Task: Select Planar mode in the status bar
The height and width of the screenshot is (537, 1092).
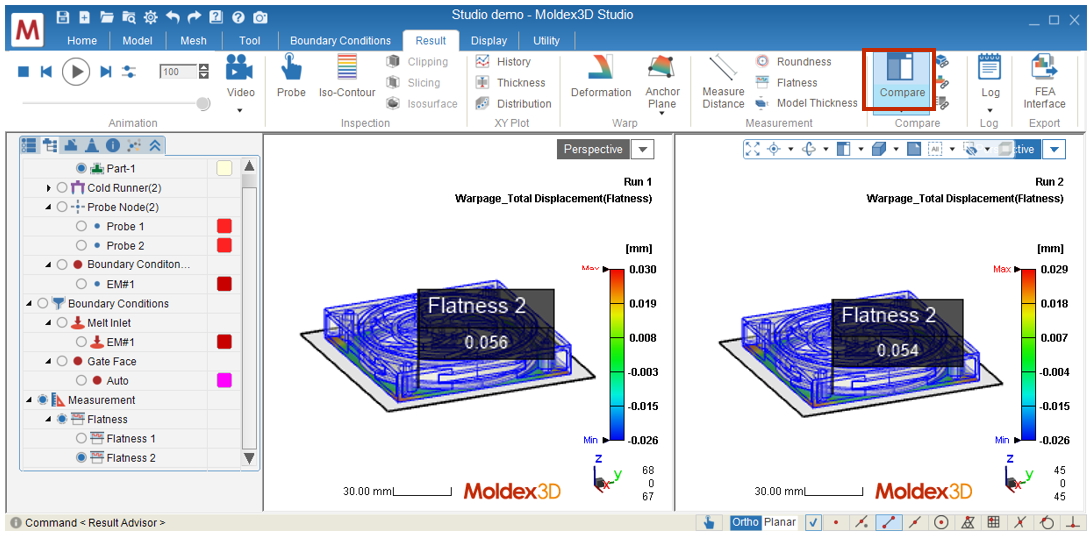Action: 779,522
